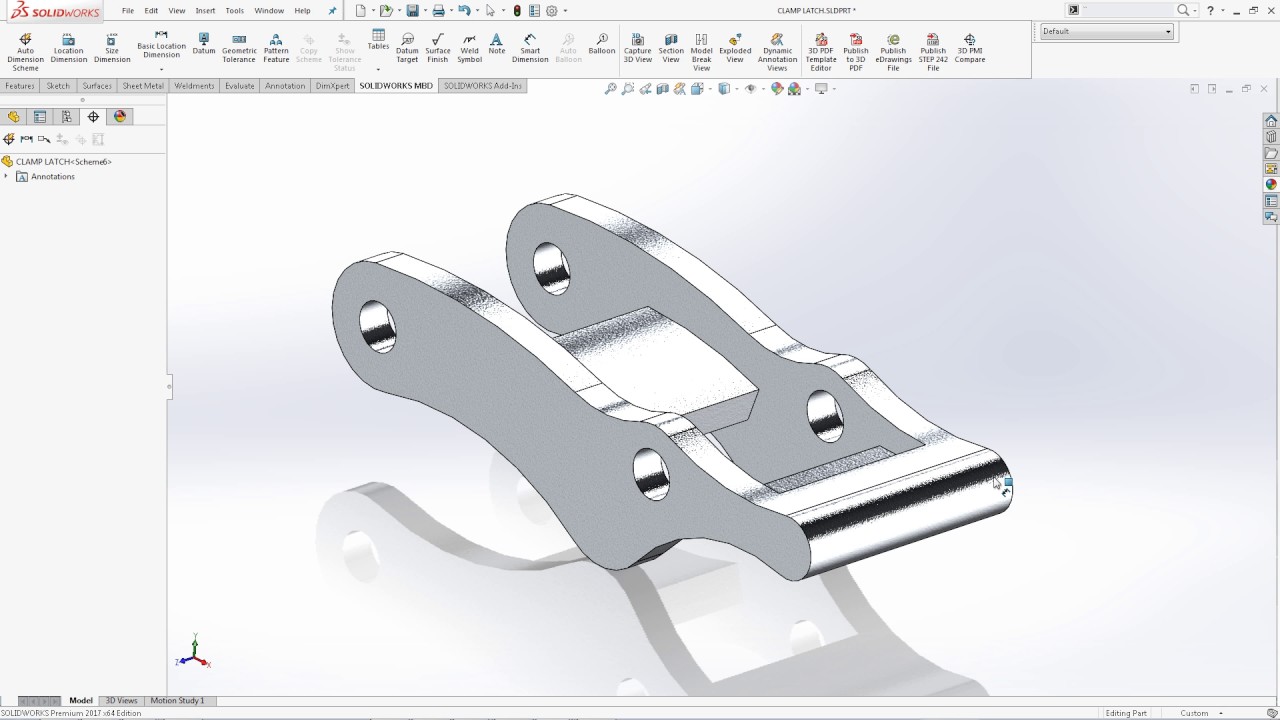
Task: Open the 3D PDF Template Editor
Action: click(821, 52)
